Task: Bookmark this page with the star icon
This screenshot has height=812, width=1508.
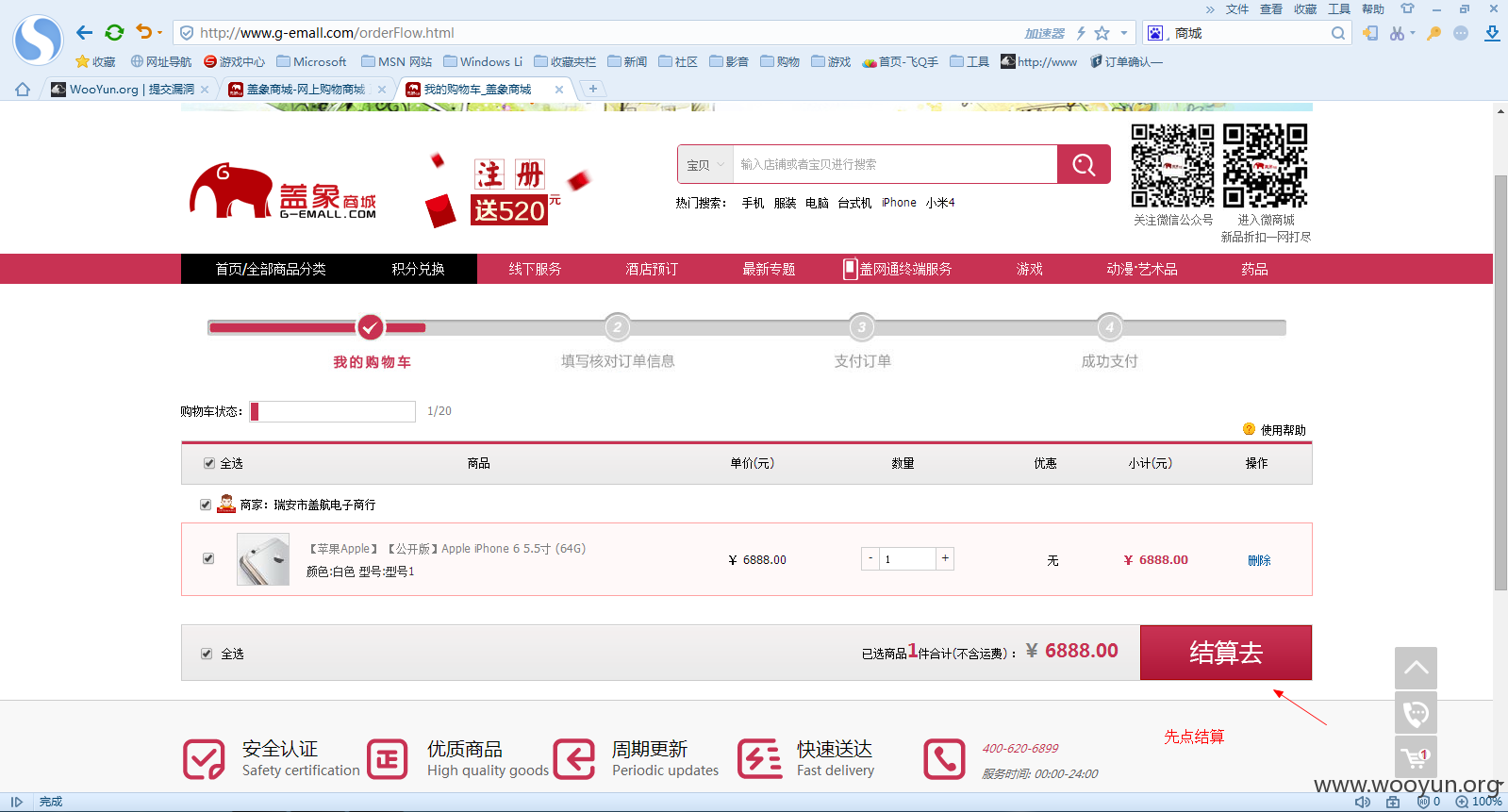Action: tap(1102, 33)
